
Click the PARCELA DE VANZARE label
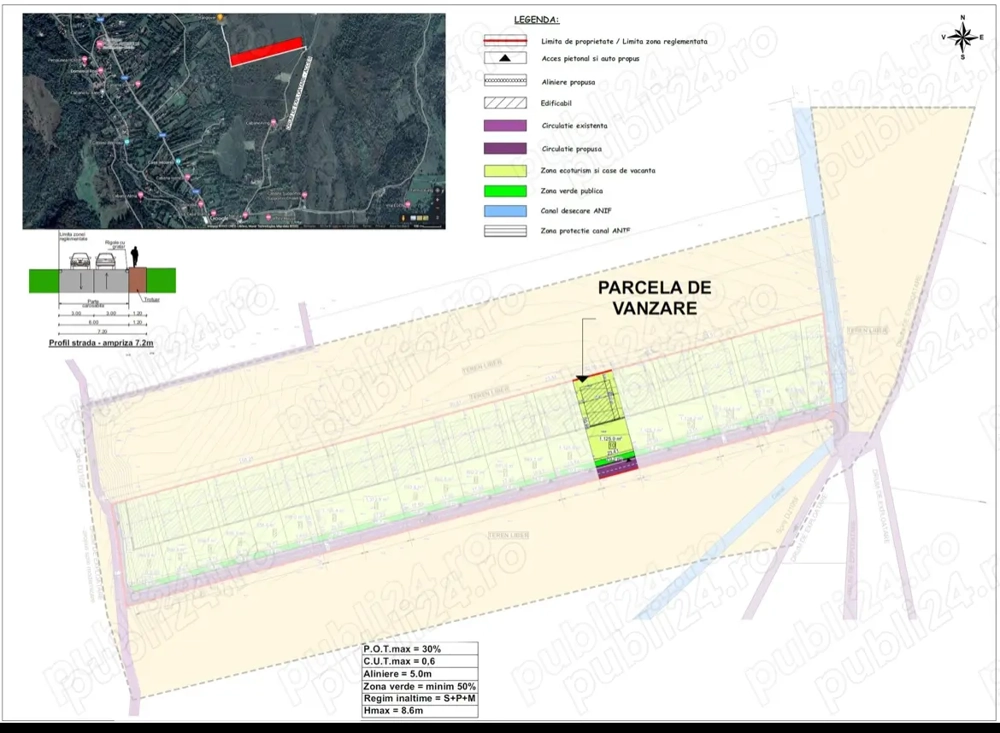[652, 298]
